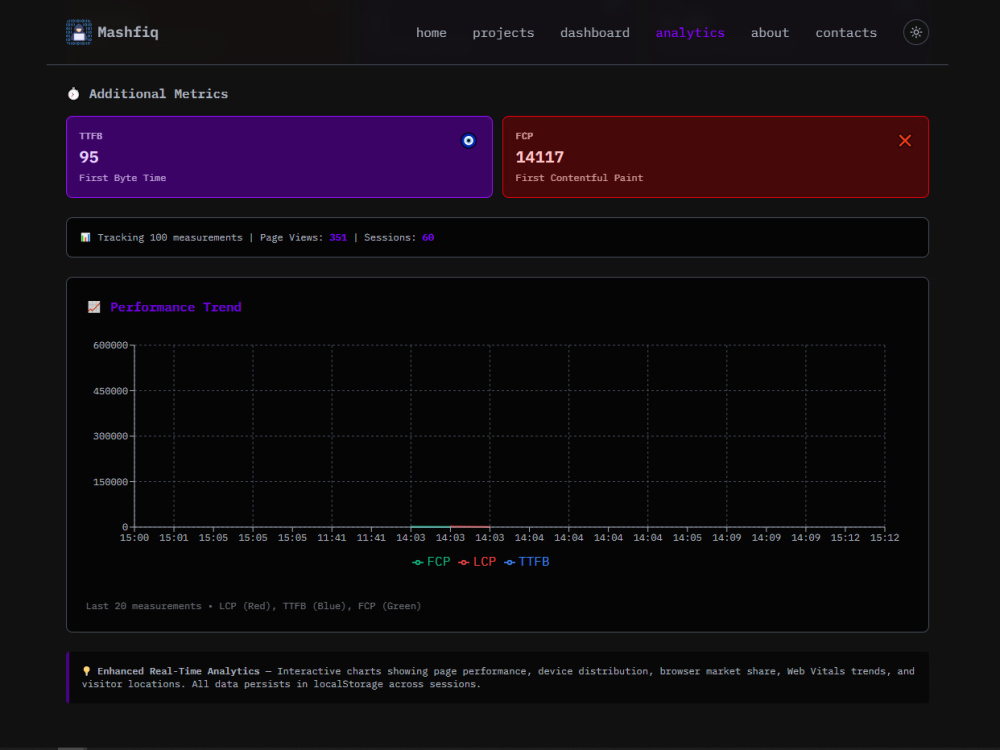Click the red LCP line segment on chart
The height and width of the screenshot is (750, 1000).
click(470, 527)
